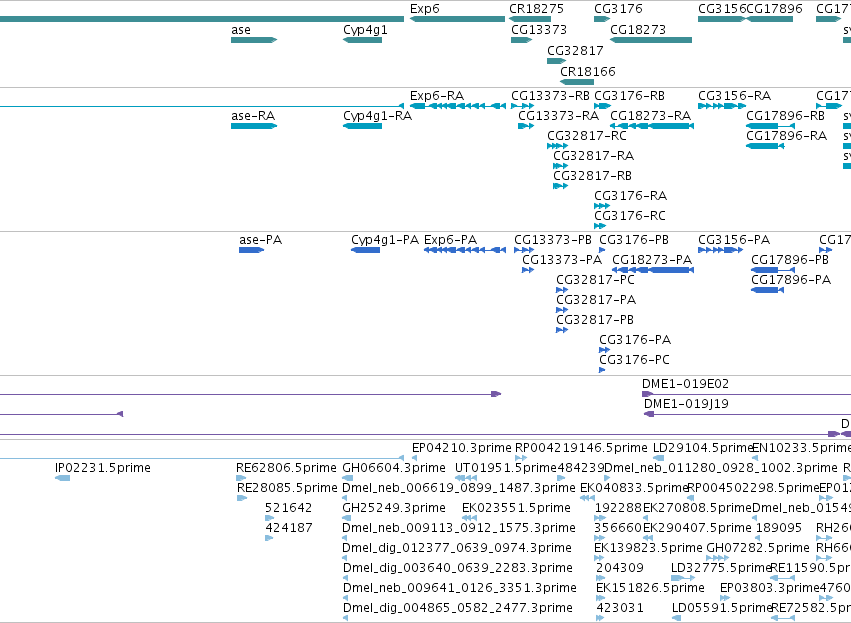Click the CG3176-RB transcript label
This screenshot has width=851, height=623.
630,96
